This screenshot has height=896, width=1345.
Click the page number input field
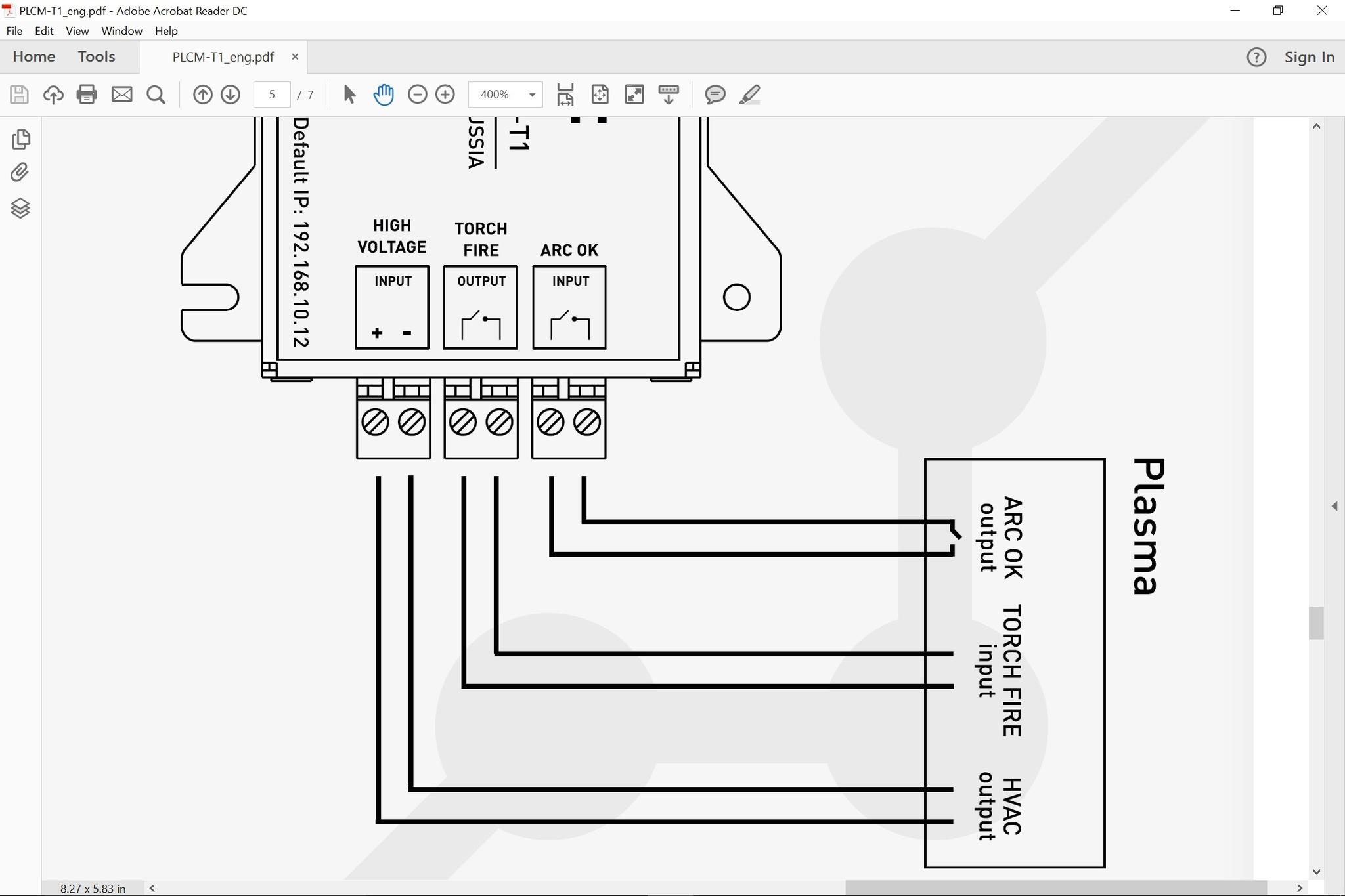pos(272,95)
